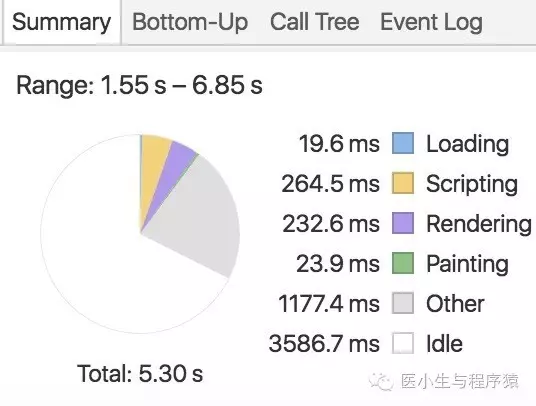This screenshot has height=406, width=536.
Task: Click the 3586.7 ms Idle value
Action: pos(324,343)
